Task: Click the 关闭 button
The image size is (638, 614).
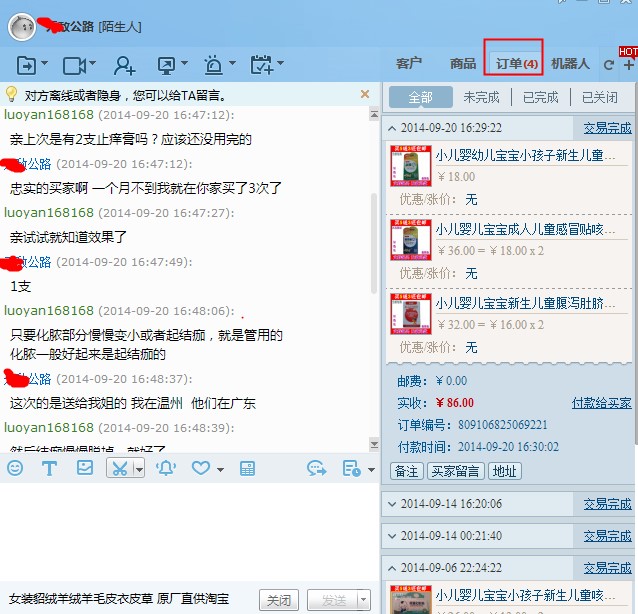Action: 279,600
